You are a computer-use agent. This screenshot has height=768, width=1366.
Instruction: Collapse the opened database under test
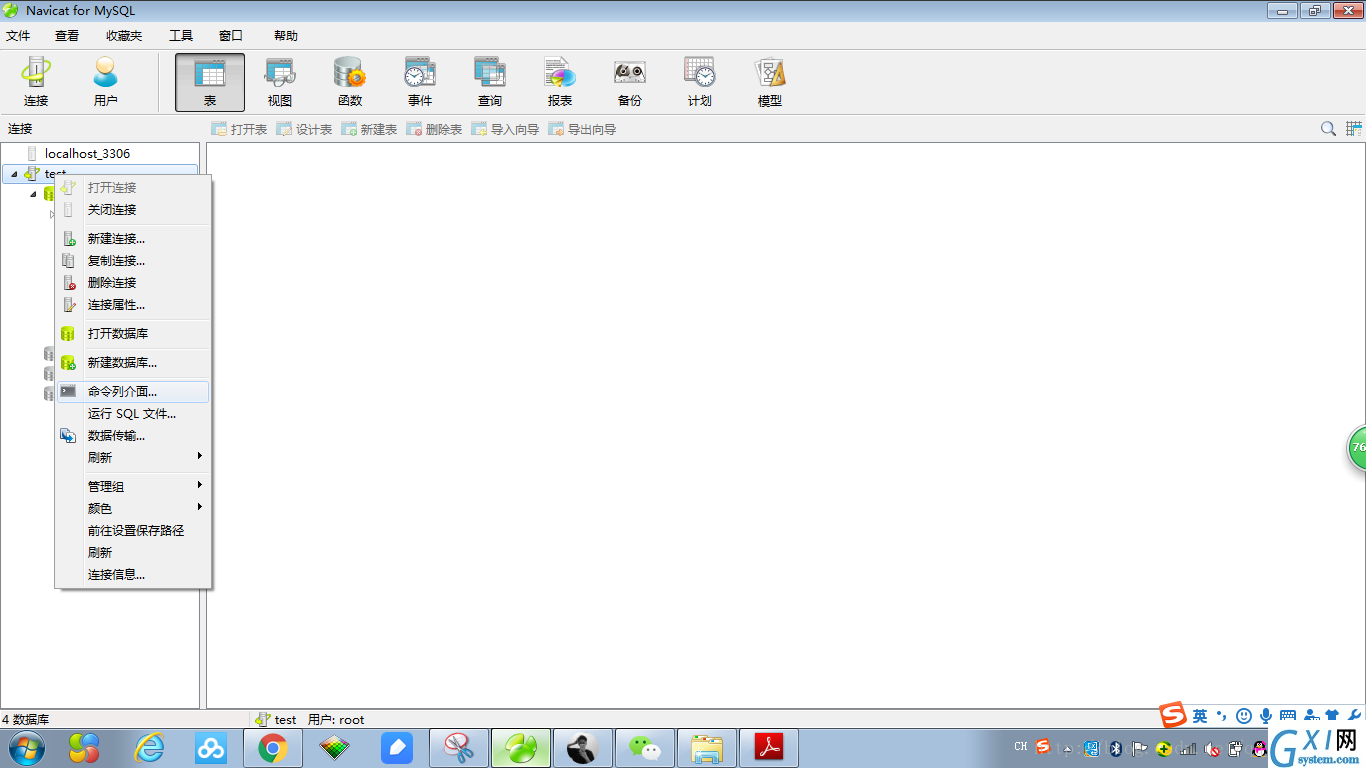pos(33,194)
